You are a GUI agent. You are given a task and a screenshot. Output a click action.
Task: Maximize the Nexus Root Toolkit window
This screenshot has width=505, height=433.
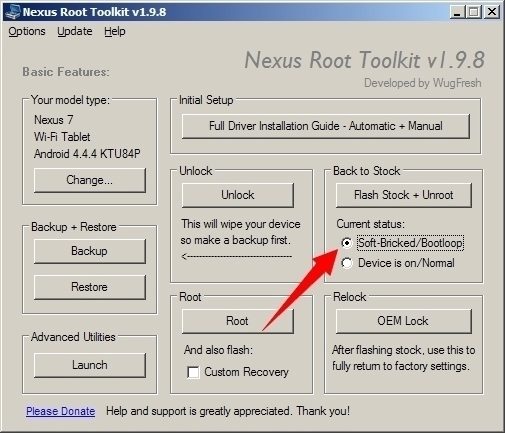click(474, 12)
